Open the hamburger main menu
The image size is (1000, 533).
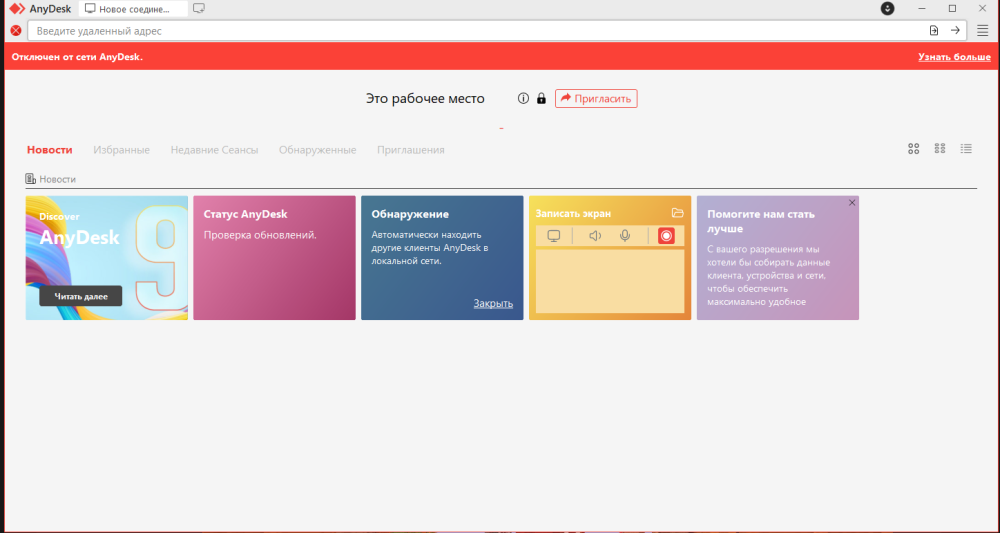[x=982, y=31]
